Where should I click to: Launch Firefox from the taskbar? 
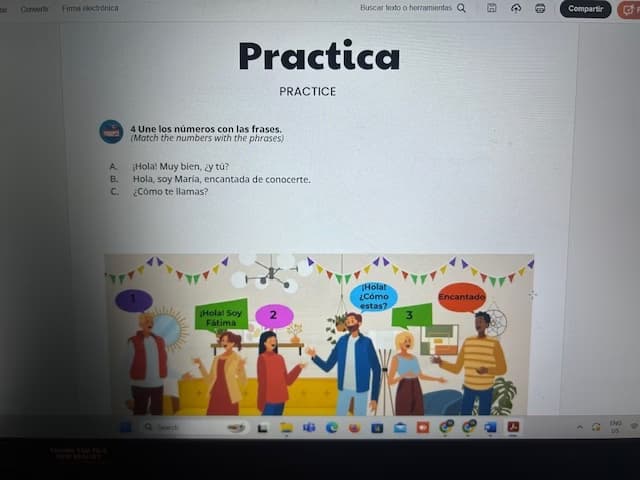[354, 428]
